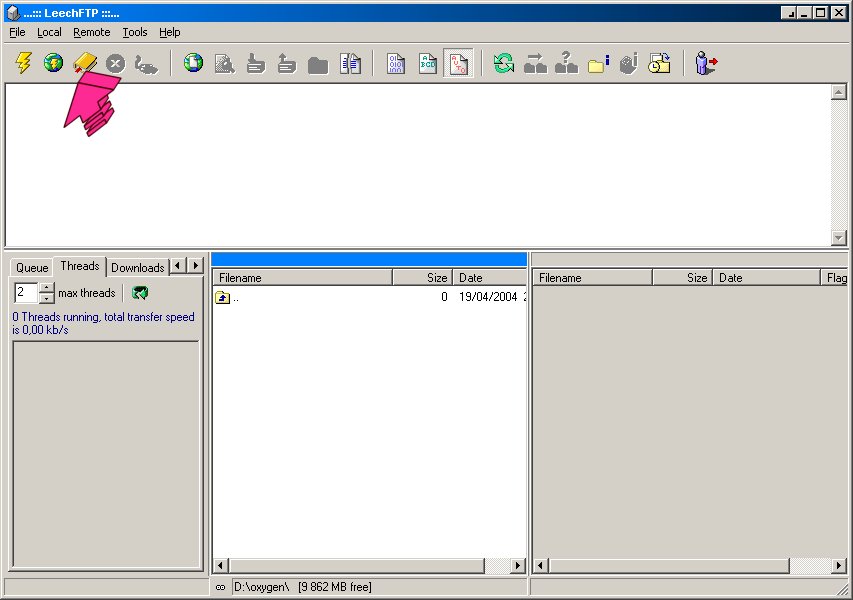Open the Local menu
This screenshot has height=600, width=853.
[x=49, y=32]
